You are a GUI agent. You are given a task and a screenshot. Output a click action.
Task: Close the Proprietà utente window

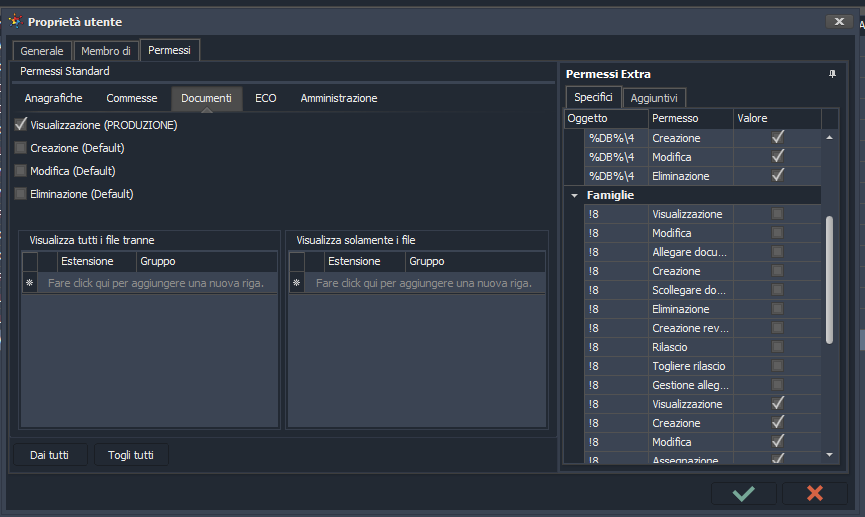click(837, 21)
